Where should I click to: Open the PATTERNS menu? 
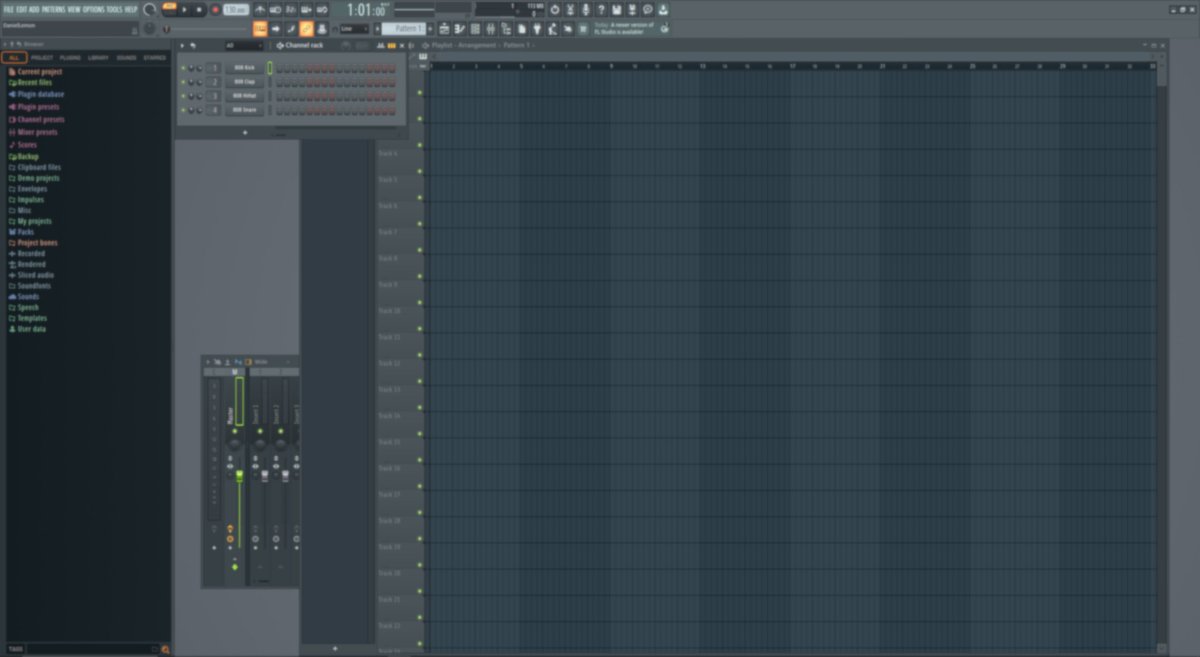click(x=53, y=9)
